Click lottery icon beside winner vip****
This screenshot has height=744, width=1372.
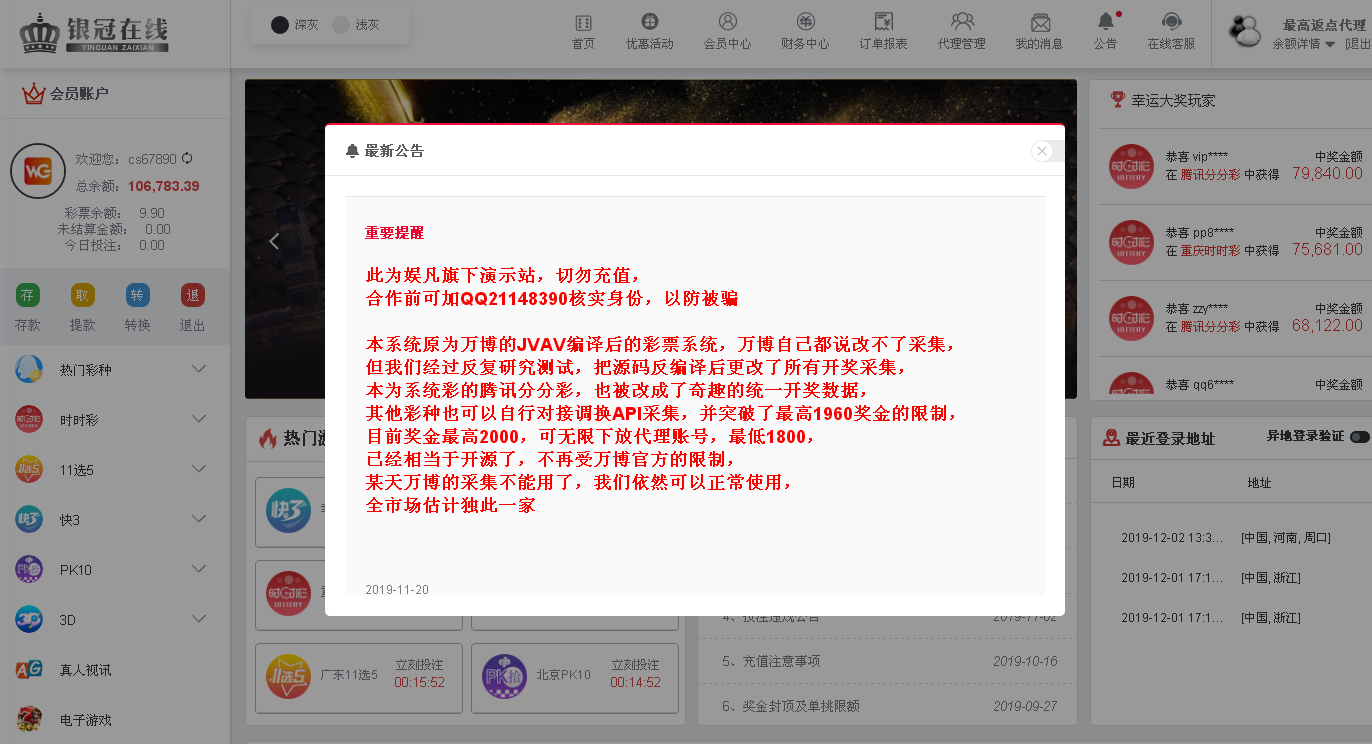(1131, 166)
